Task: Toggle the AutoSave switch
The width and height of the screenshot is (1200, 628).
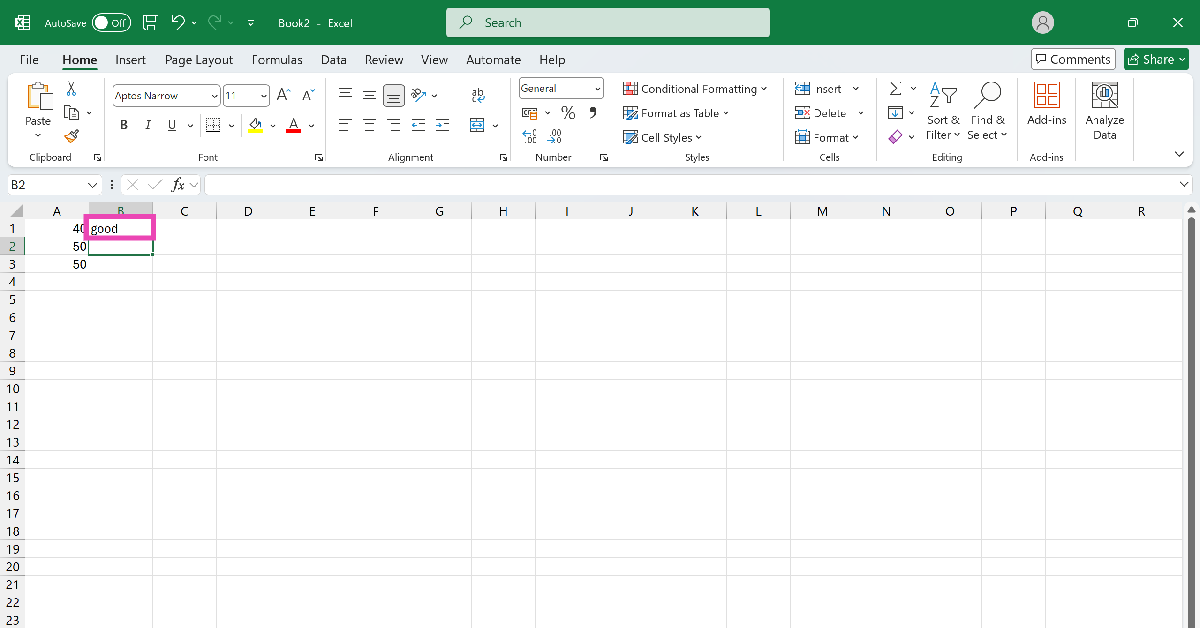Action: [112, 22]
